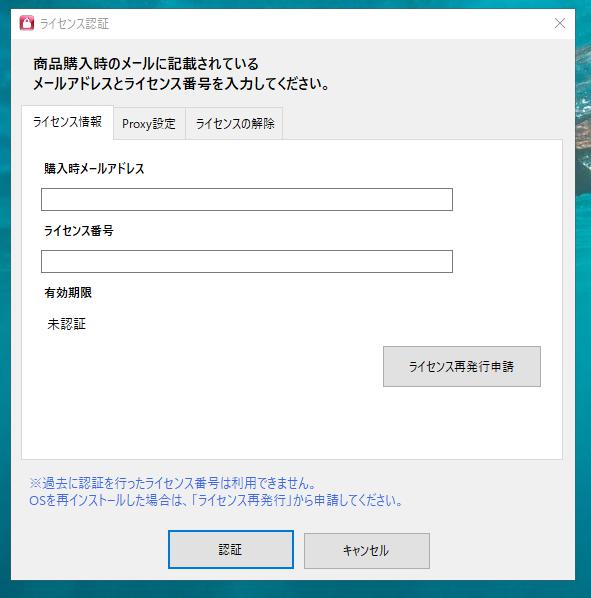Click the ライセンス番号 field label
Screen dimensions: 591x598
(x=79, y=231)
